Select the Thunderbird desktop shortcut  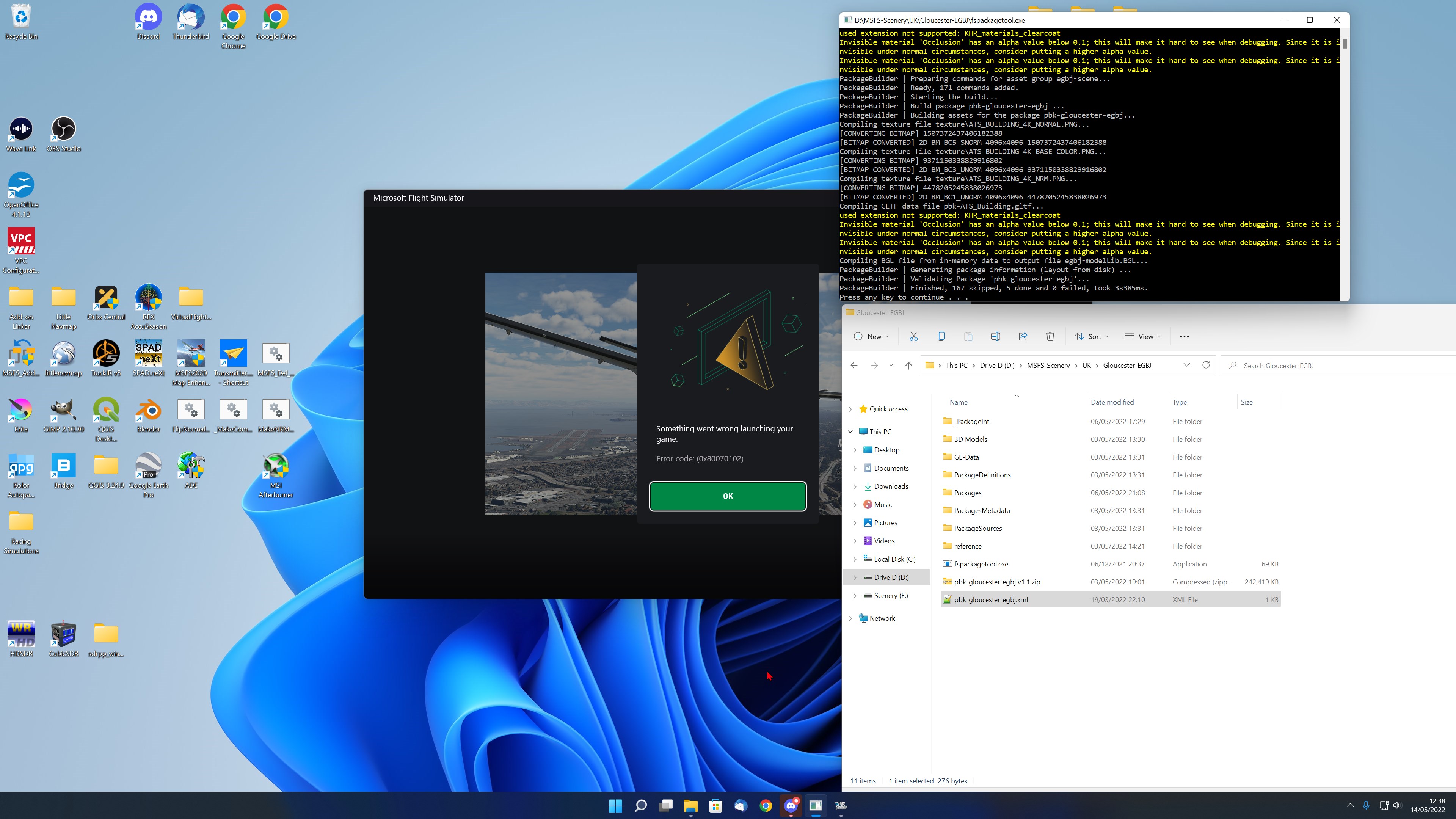coord(190,22)
